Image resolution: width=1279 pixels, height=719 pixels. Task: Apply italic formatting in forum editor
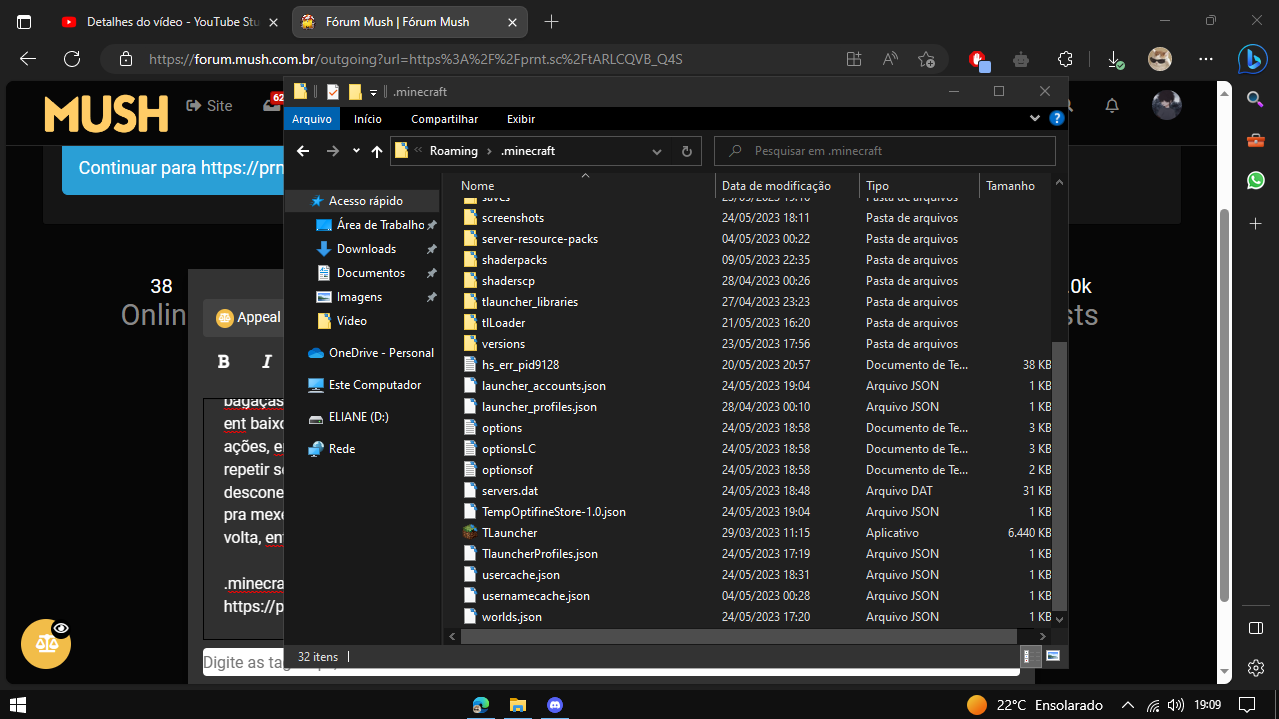(x=267, y=362)
